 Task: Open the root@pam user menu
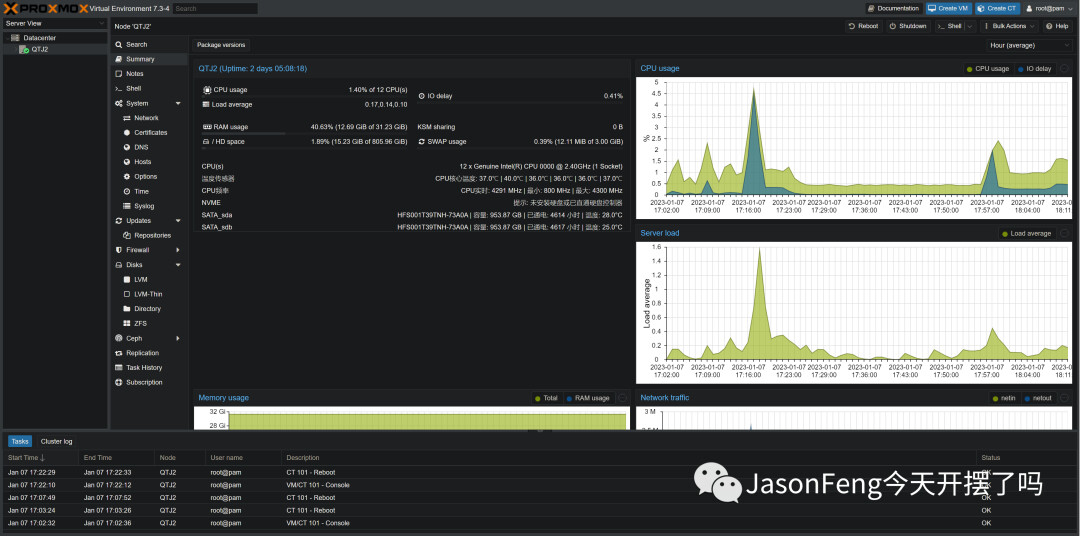[x=1049, y=8]
